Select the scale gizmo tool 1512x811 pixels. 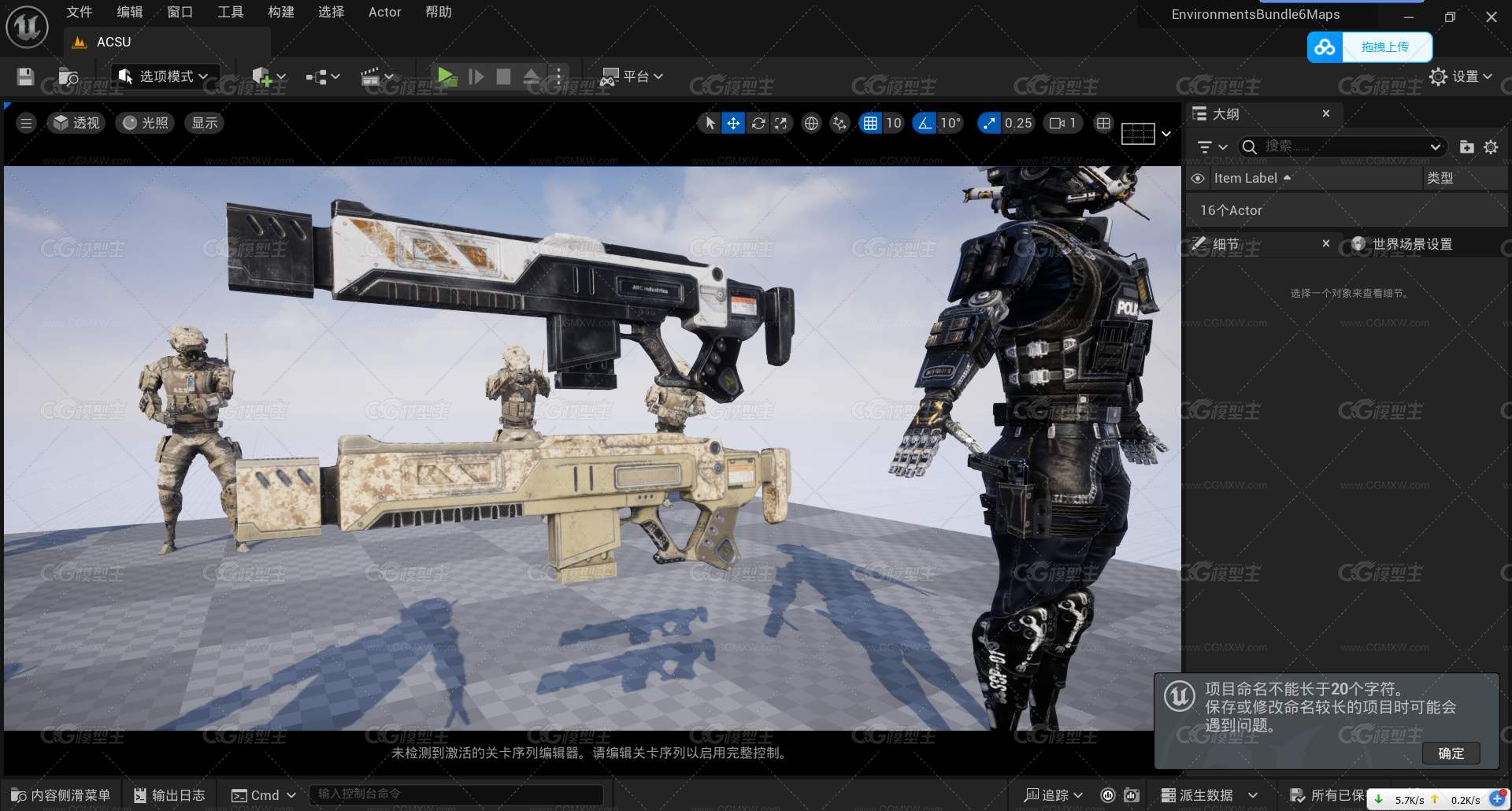780,123
